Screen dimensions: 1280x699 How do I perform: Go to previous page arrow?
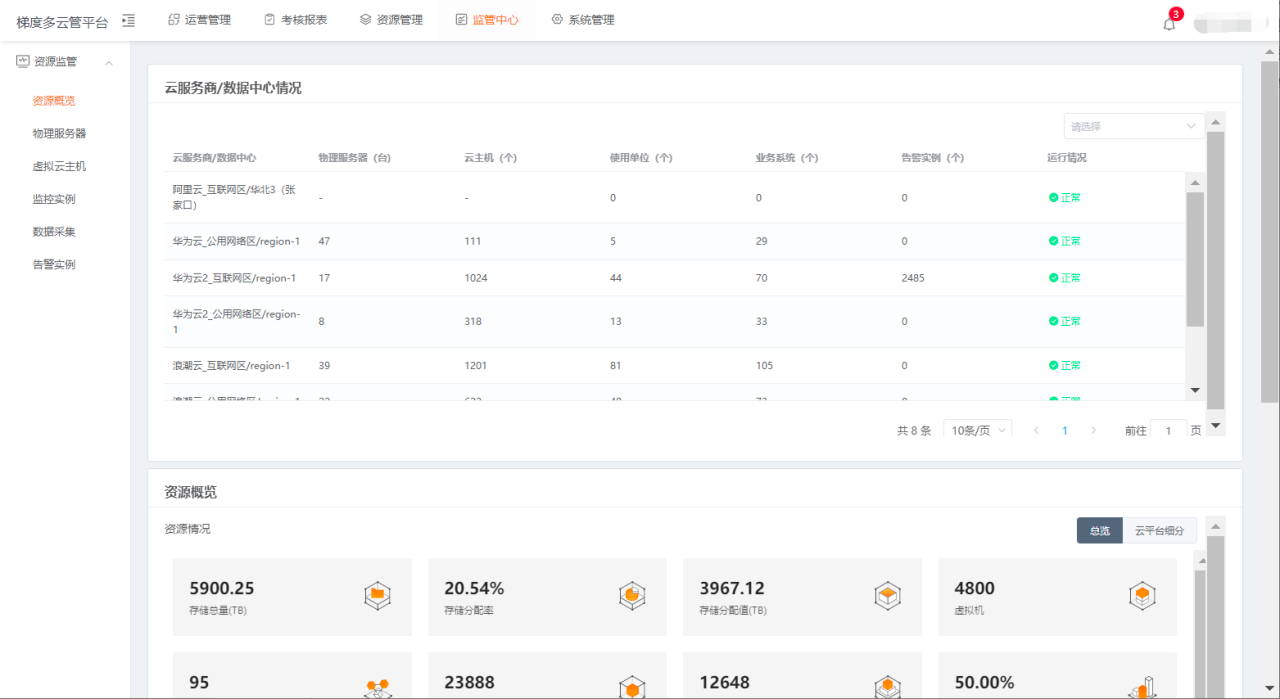(x=1036, y=430)
